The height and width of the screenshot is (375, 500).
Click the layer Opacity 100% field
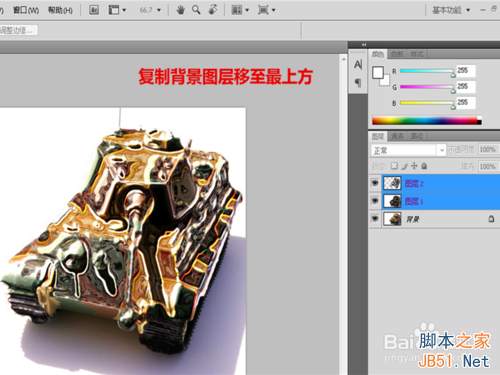(488, 150)
